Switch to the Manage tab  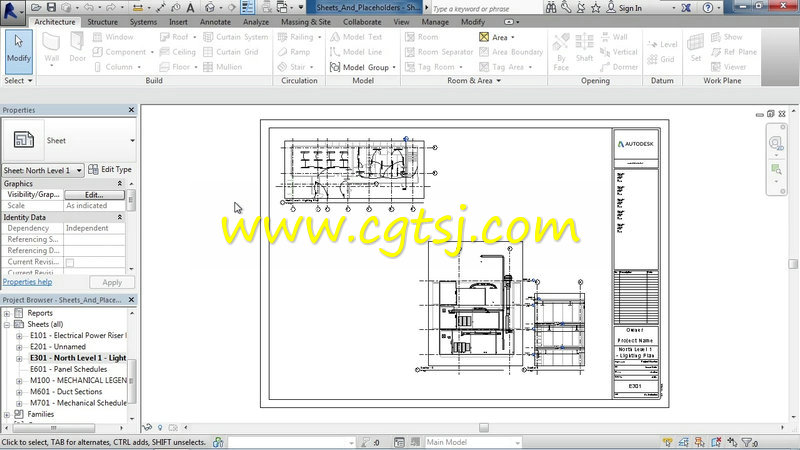(x=435, y=22)
